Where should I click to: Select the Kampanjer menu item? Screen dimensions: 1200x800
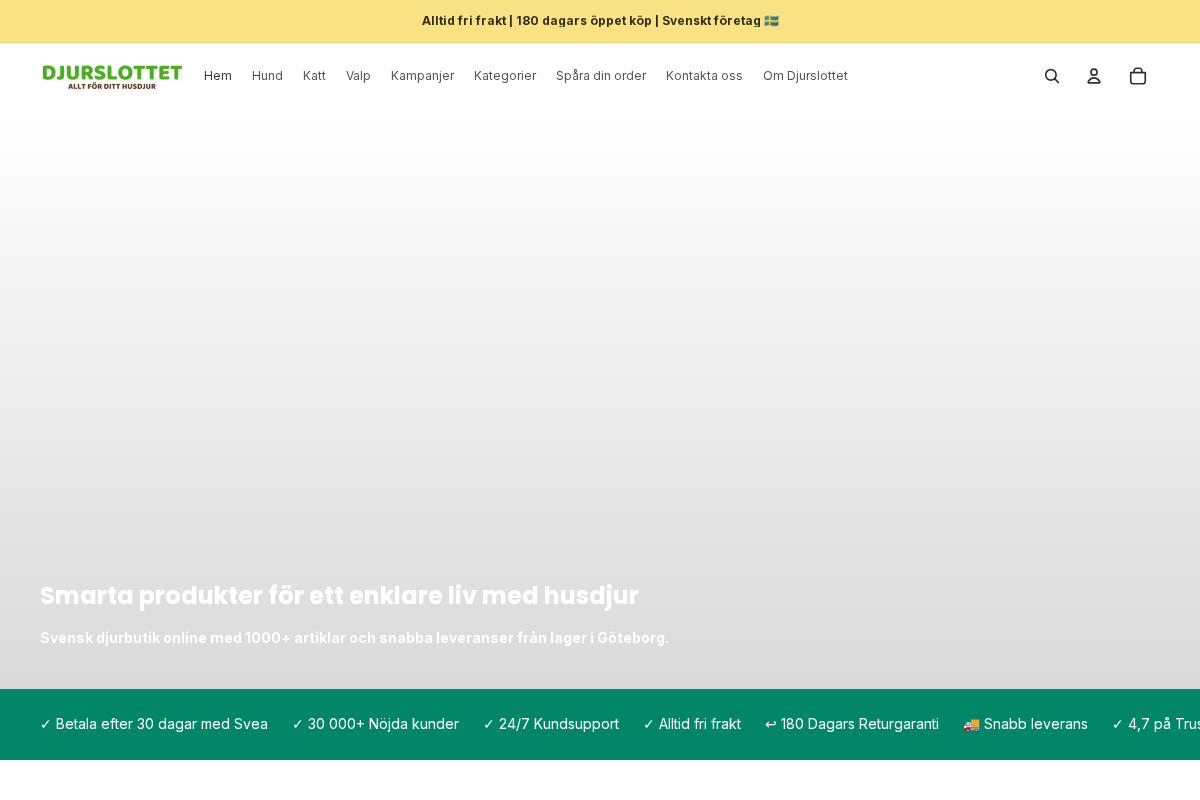tap(422, 76)
